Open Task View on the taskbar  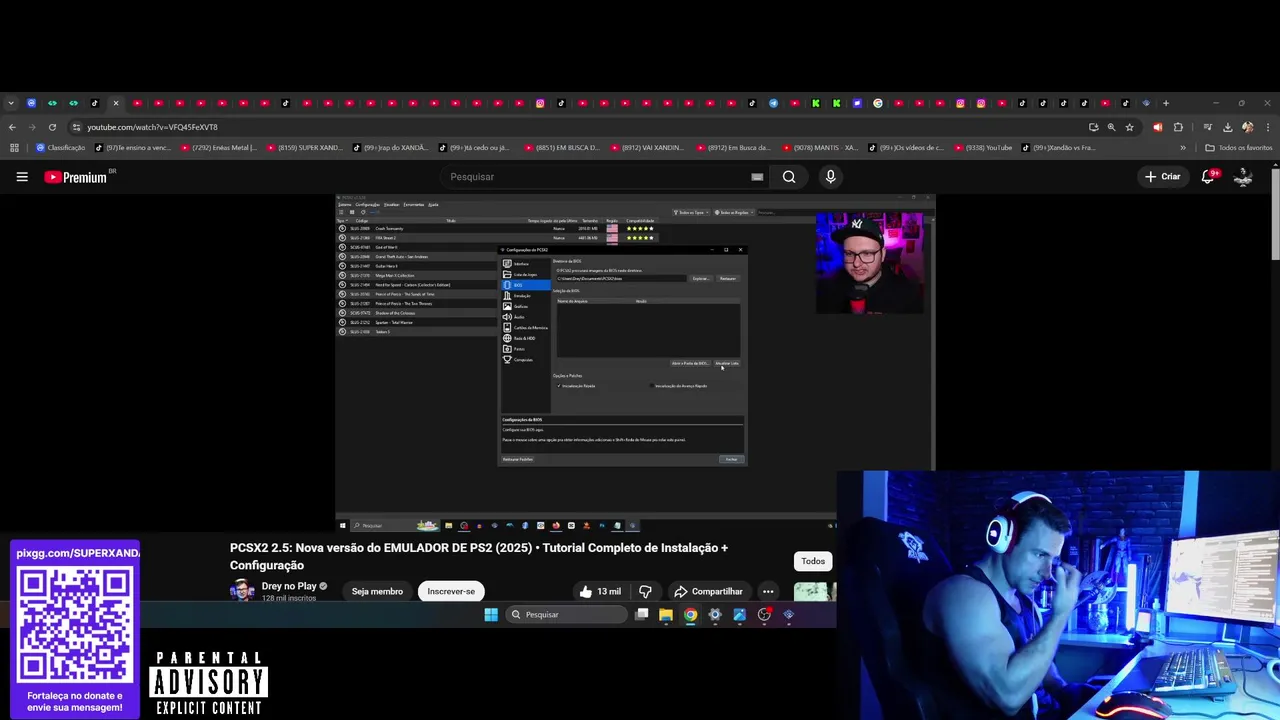[642, 615]
